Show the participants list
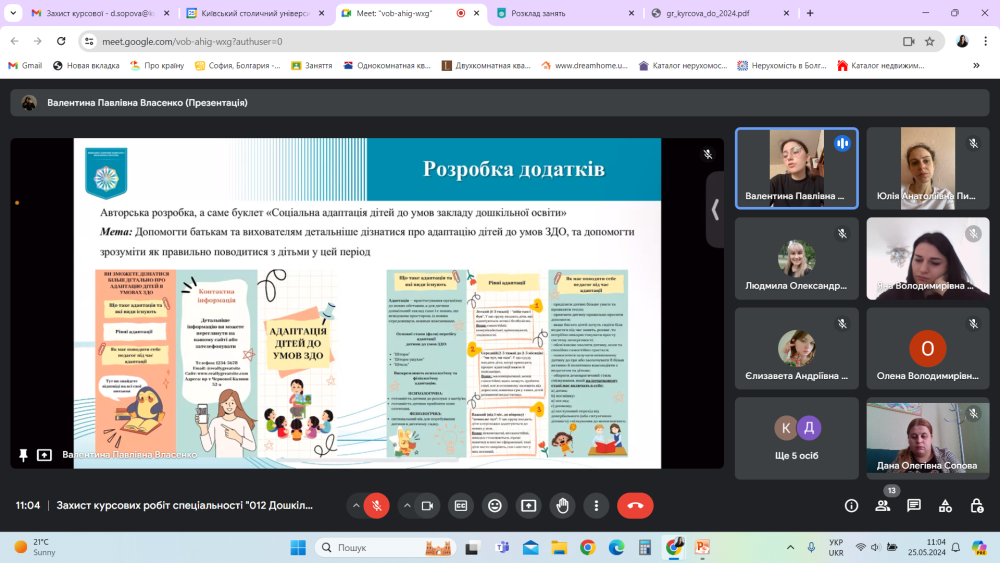Viewport: 1000px width, 563px height. 882,506
